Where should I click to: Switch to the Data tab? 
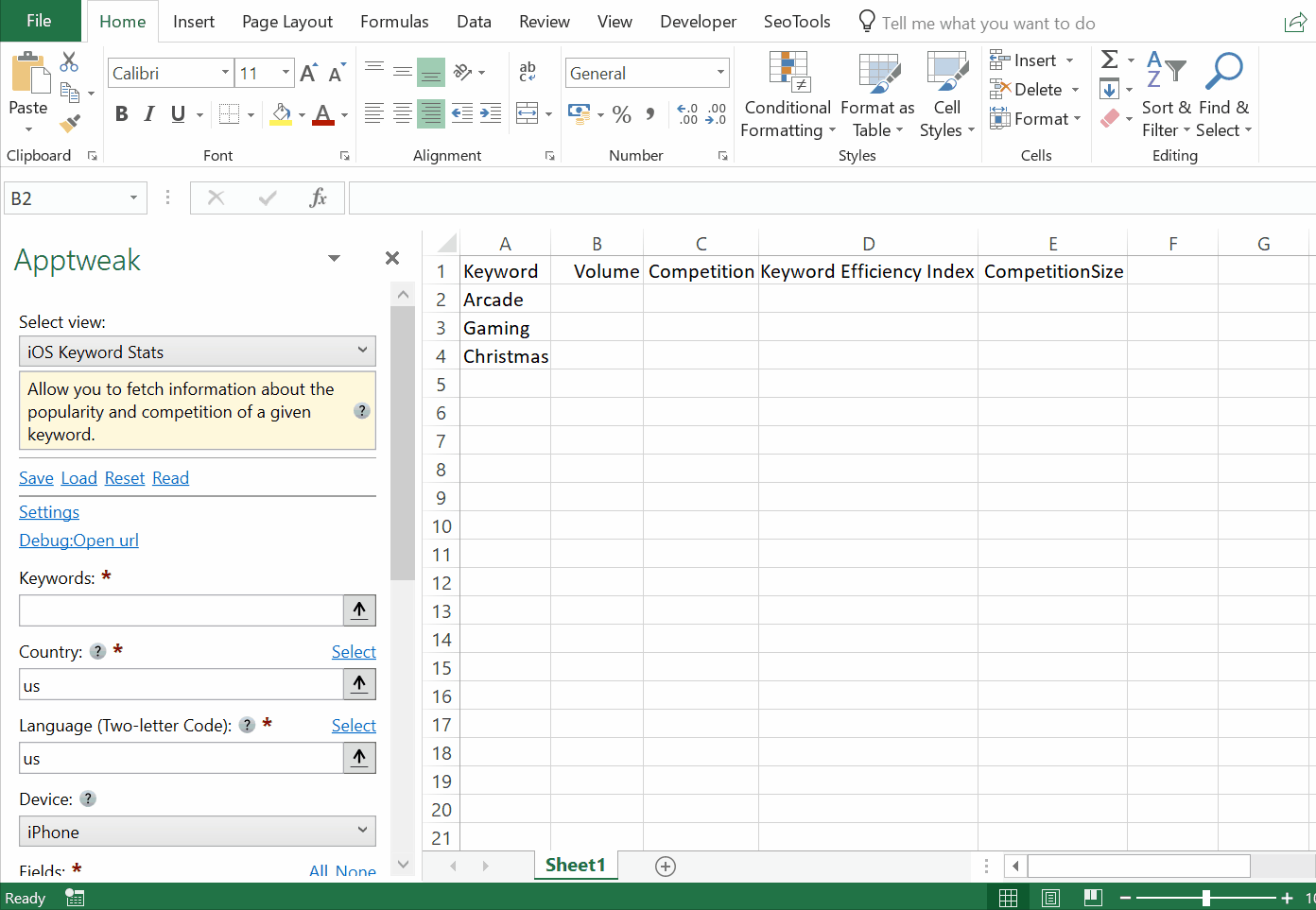(x=474, y=22)
